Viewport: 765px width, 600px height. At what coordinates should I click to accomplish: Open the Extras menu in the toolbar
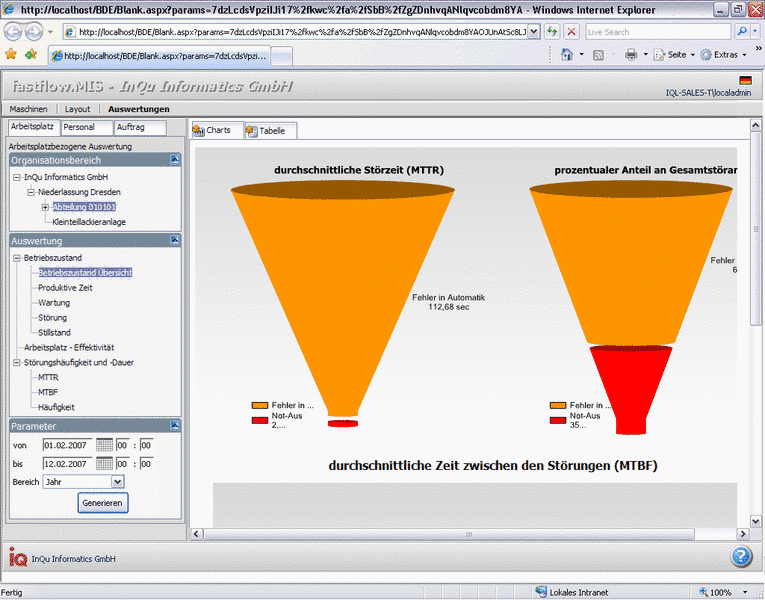[x=723, y=55]
